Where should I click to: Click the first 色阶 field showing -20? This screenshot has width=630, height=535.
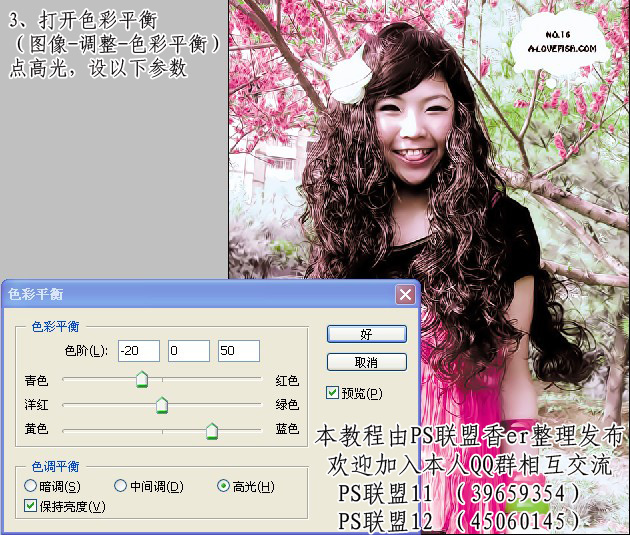tap(138, 351)
